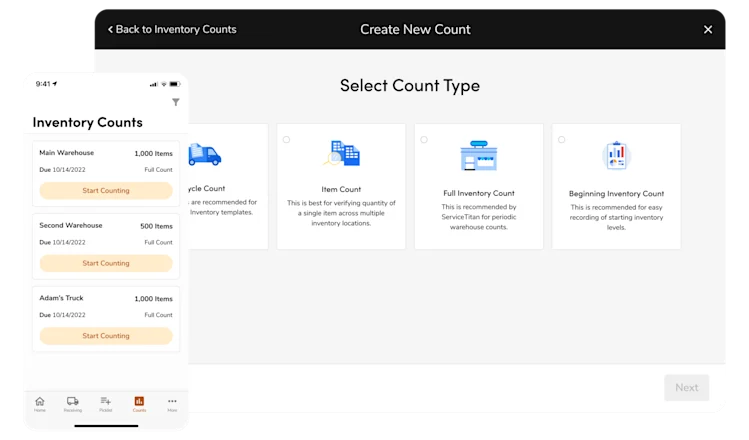Open the filter icon in mobile app

[x=176, y=102]
